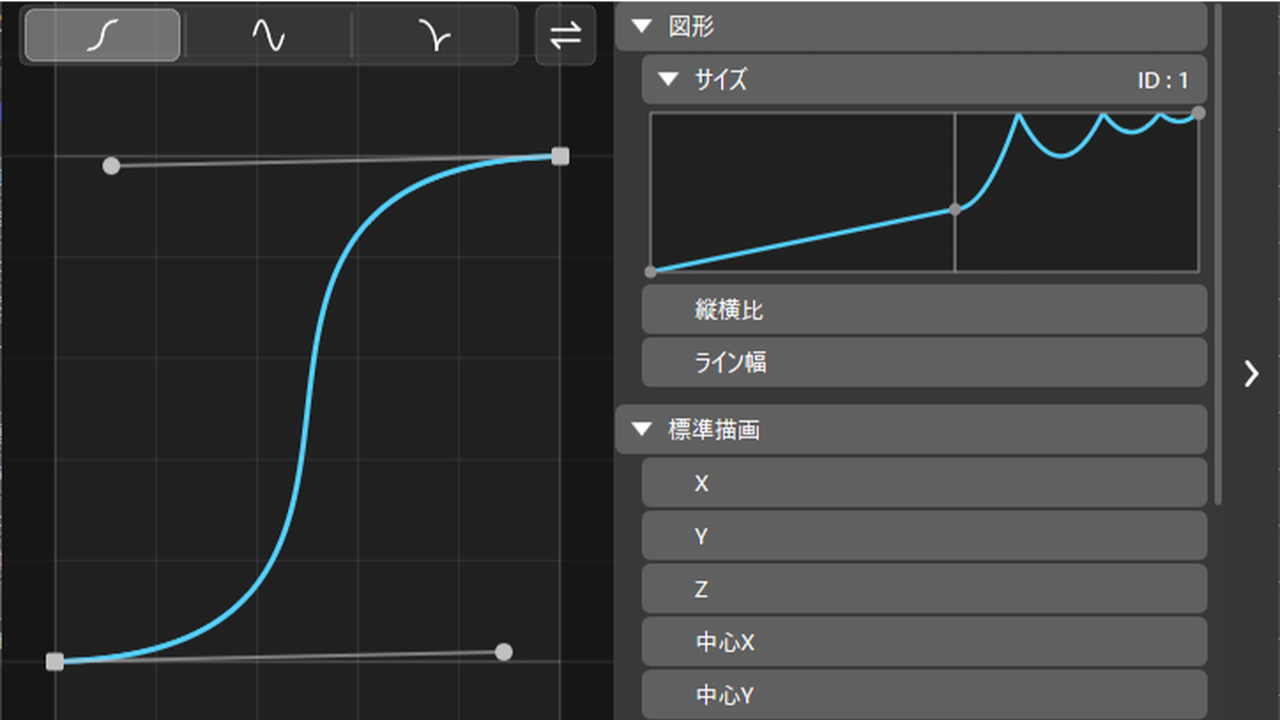Click the ID : 1 label
The height and width of the screenshot is (720, 1280).
coord(1162,80)
